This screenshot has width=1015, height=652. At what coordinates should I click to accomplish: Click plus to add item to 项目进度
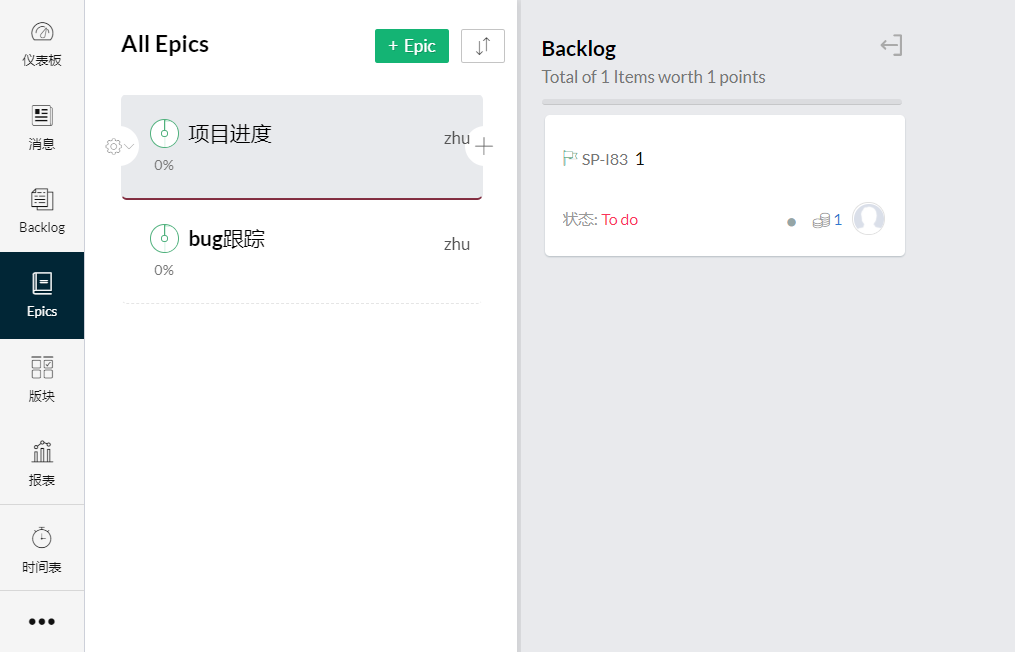[484, 147]
